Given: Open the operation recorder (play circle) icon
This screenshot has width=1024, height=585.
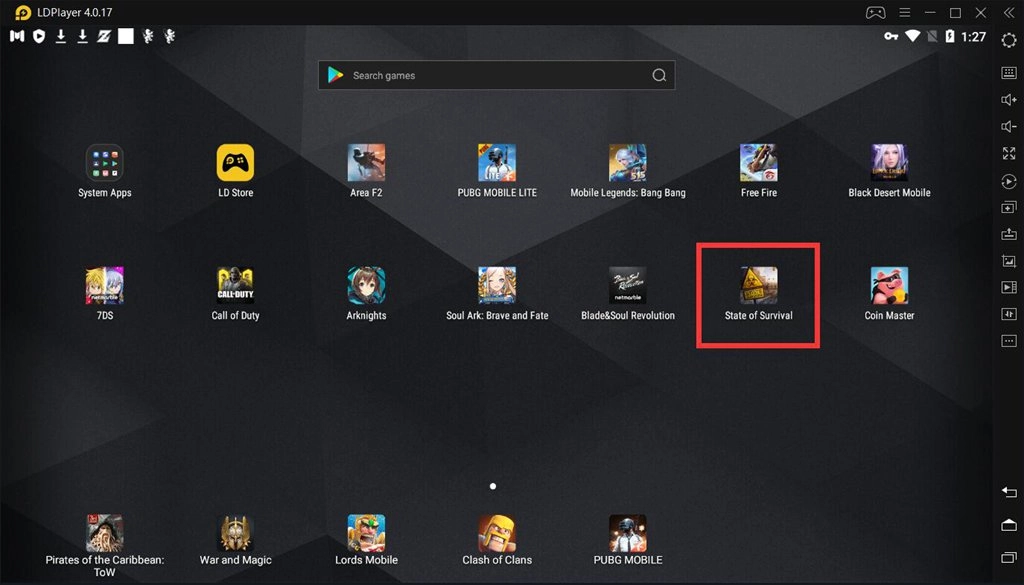Looking at the screenshot, I should click(1009, 181).
